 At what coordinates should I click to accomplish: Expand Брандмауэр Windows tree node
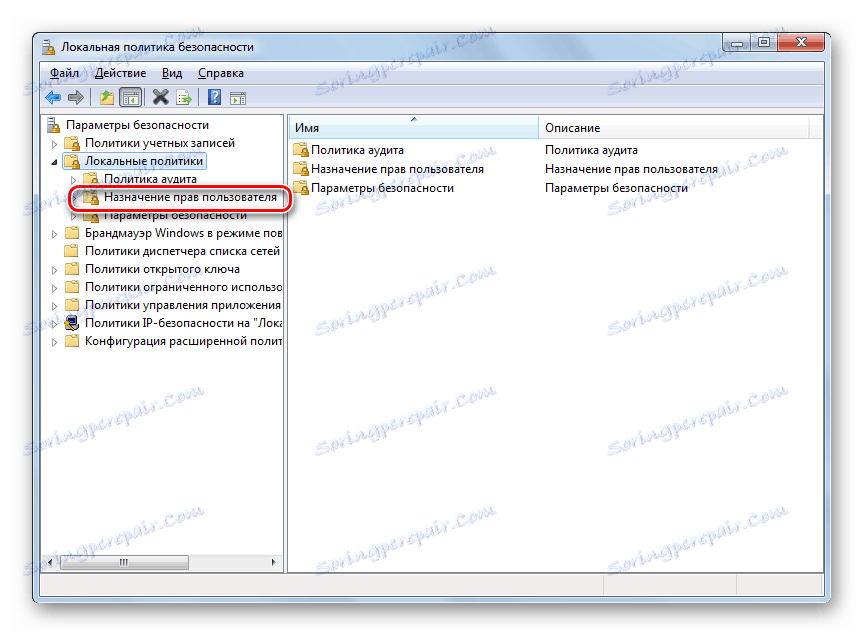pyautogui.click(x=54, y=234)
